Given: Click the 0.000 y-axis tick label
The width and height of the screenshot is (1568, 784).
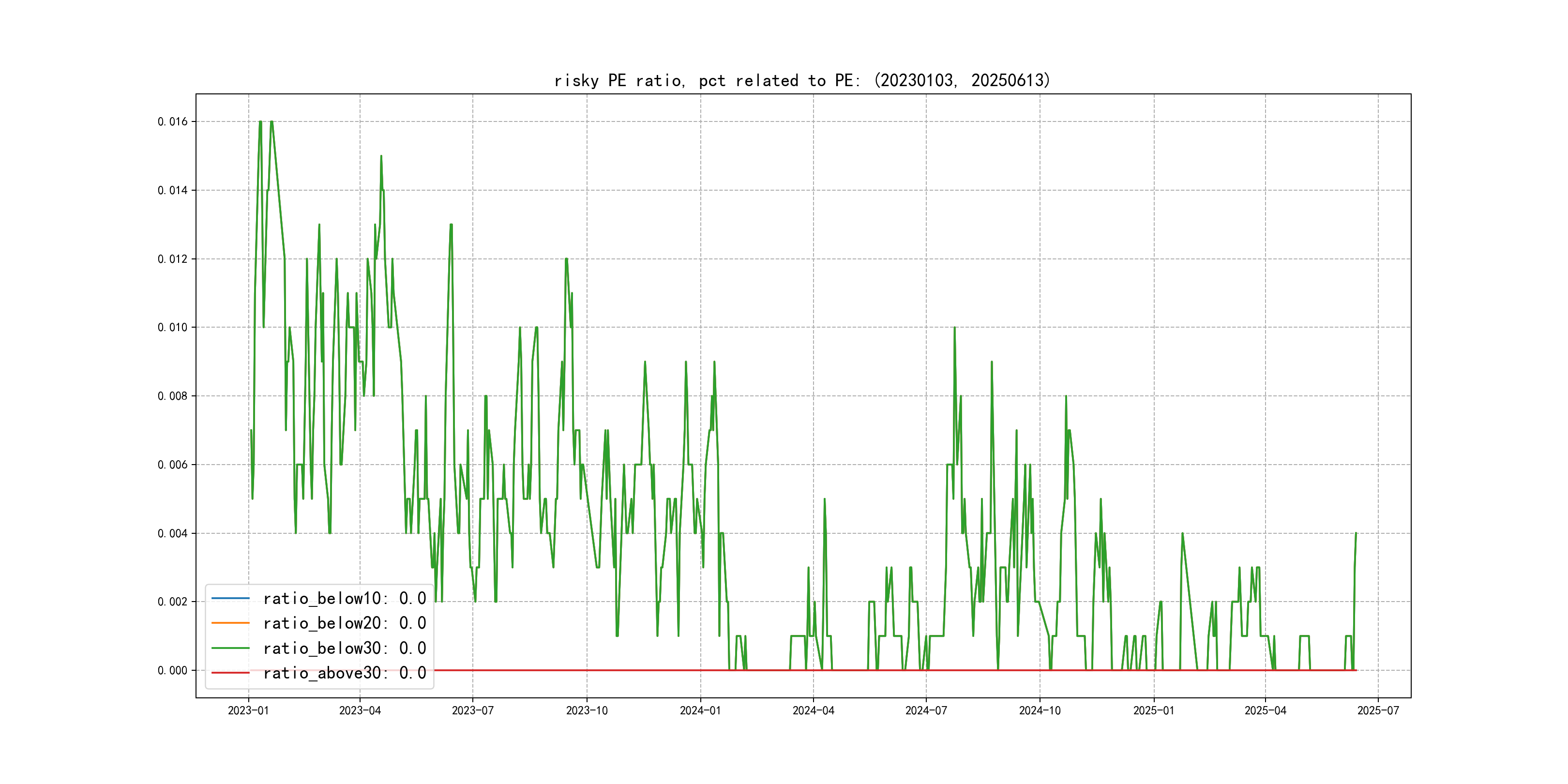Looking at the screenshot, I should (172, 670).
